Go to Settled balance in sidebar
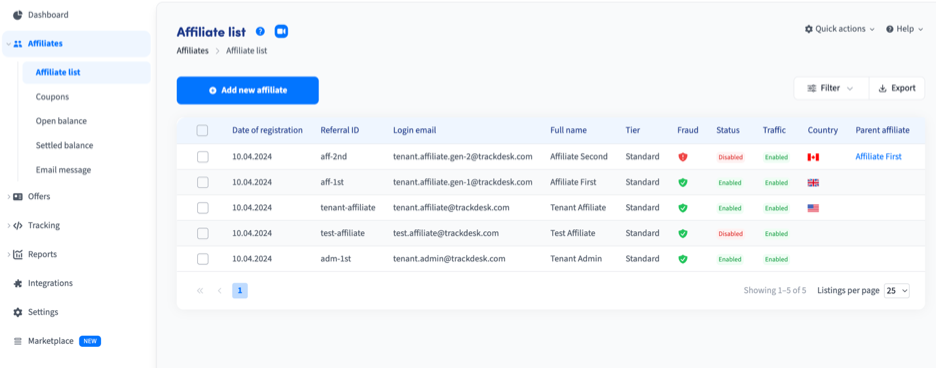 [64, 145]
